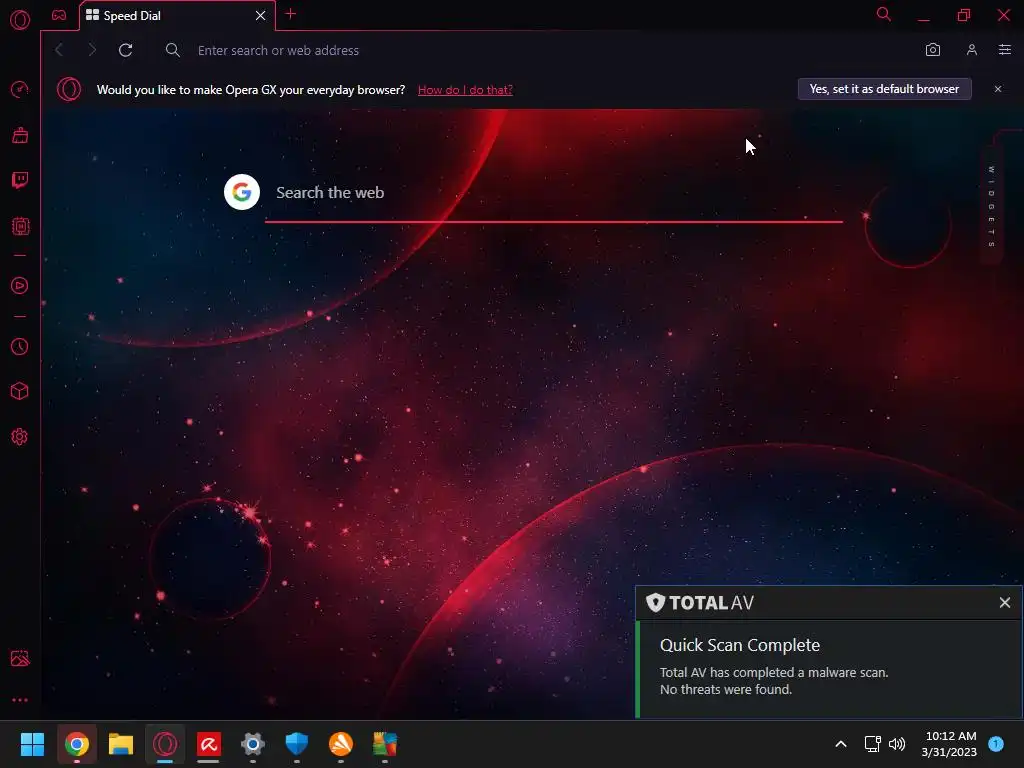Click the address bar input field

point(542,50)
